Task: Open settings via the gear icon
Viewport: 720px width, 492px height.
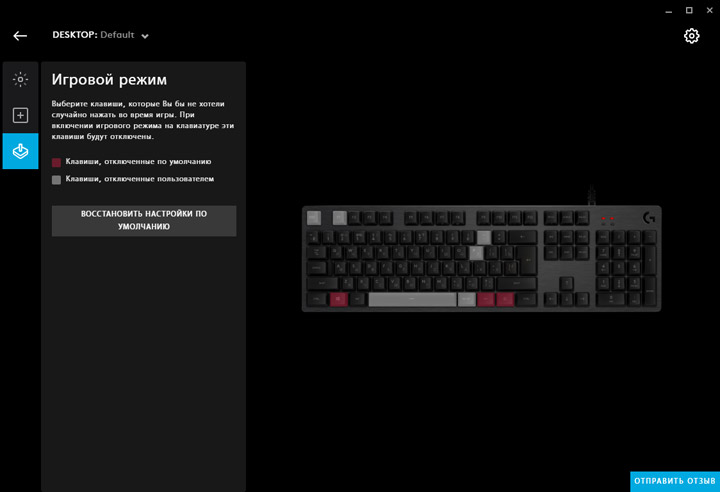Action: (x=692, y=36)
